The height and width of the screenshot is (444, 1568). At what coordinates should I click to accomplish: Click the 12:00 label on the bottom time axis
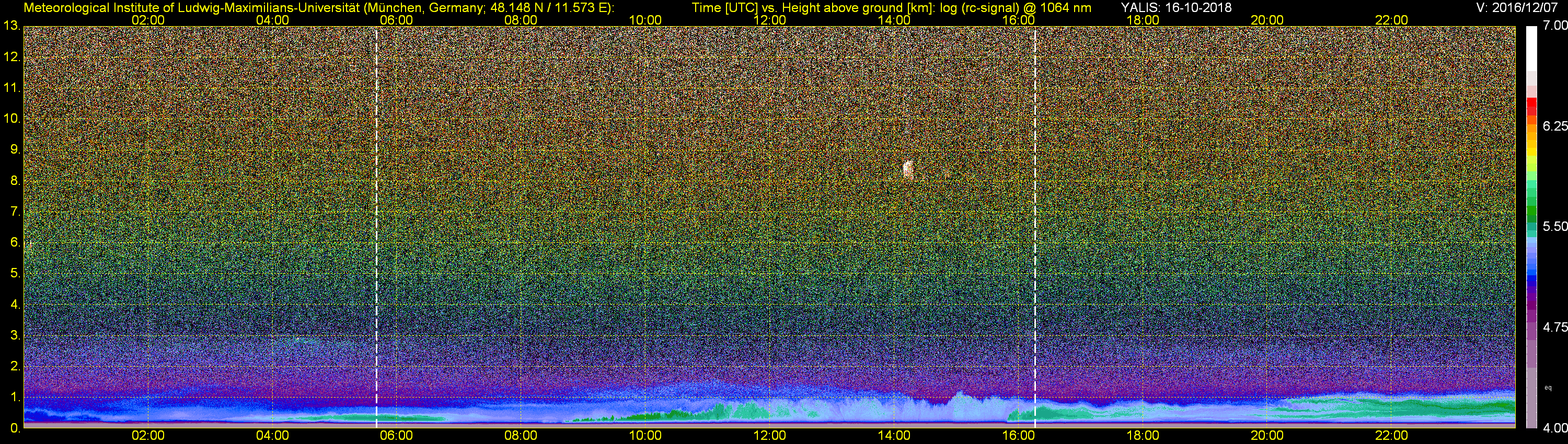coord(769,436)
